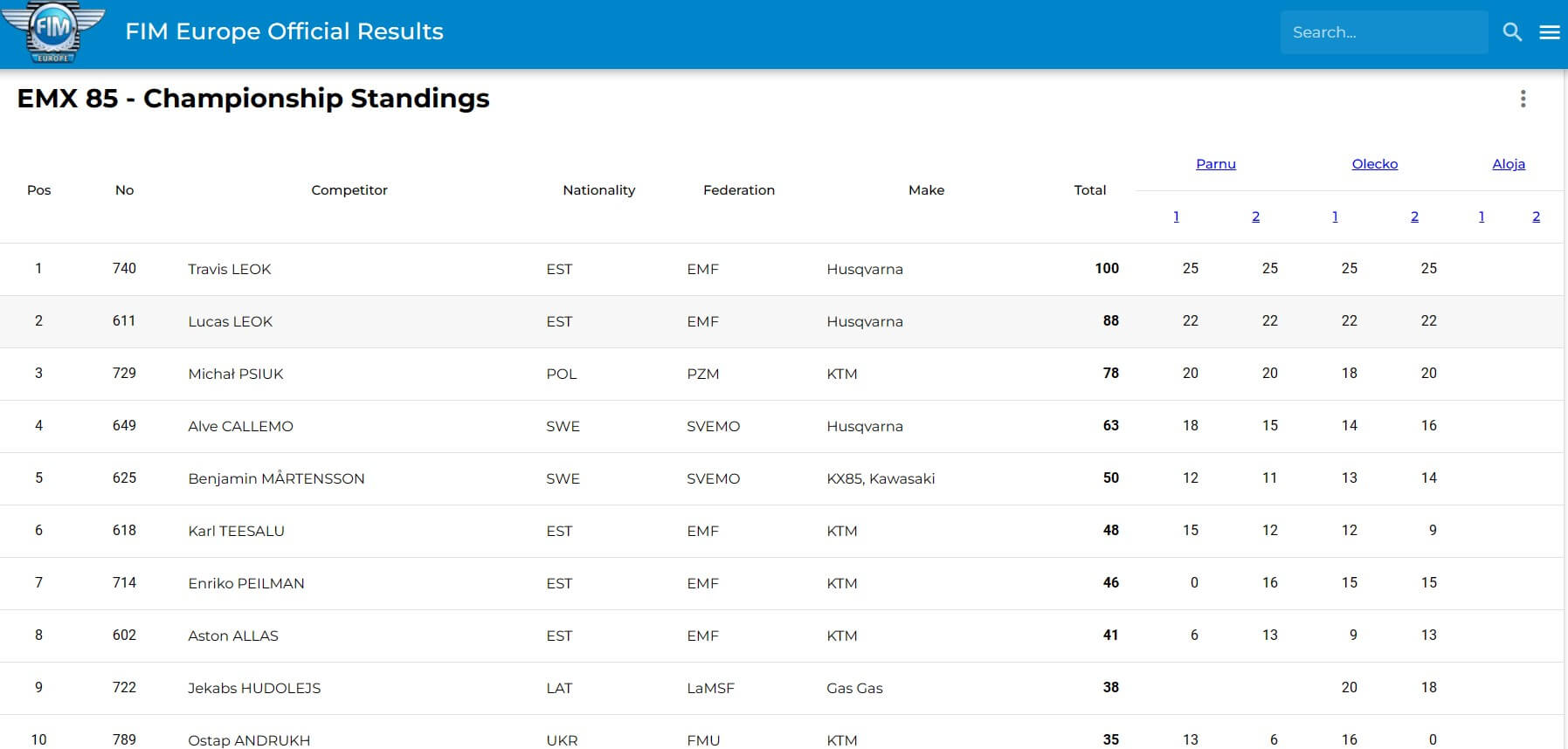The width and height of the screenshot is (1568, 749).
Task: Open the standings three-dot options menu
Action: 1523,99
